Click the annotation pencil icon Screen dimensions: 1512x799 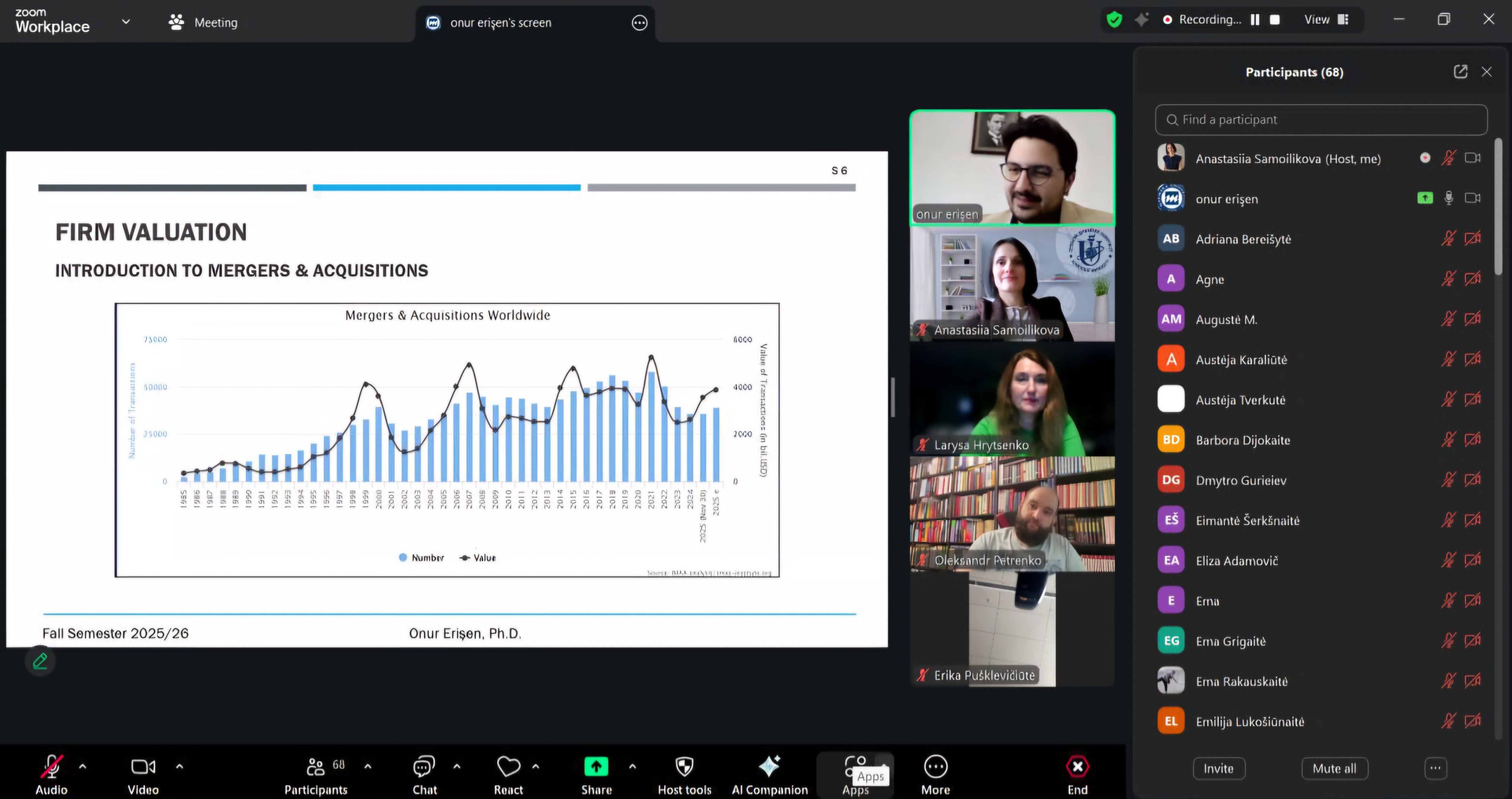(40, 662)
